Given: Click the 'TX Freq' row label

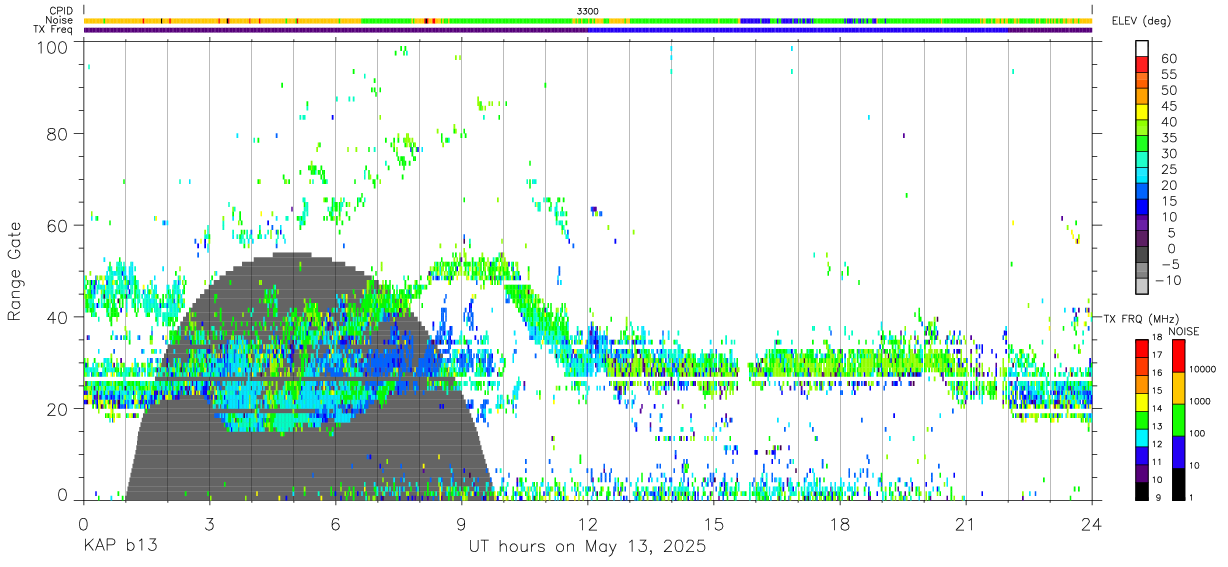Looking at the screenshot, I should point(54,29).
